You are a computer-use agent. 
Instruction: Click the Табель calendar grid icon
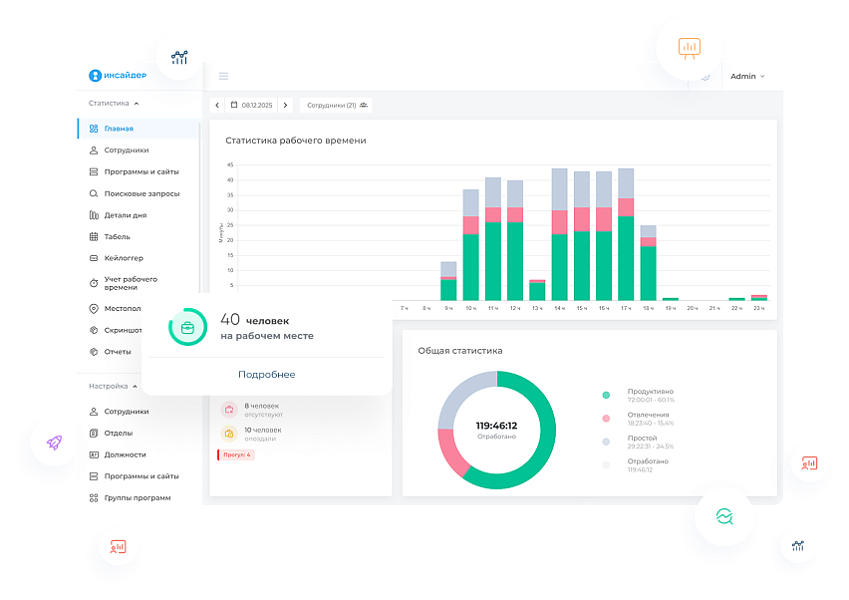(93, 237)
